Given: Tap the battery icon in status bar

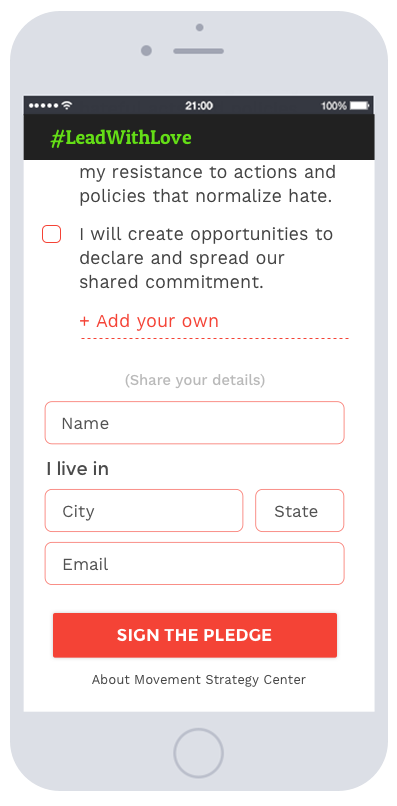Looking at the screenshot, I should point(359,105).
